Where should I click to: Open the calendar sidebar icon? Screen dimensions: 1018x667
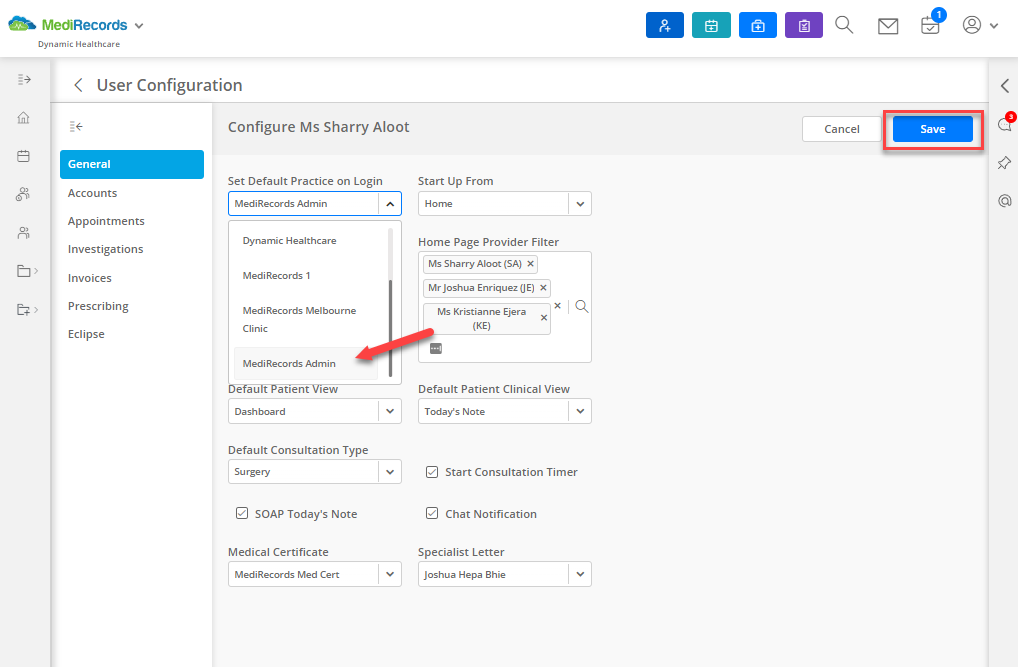click(x=23, y=156)
